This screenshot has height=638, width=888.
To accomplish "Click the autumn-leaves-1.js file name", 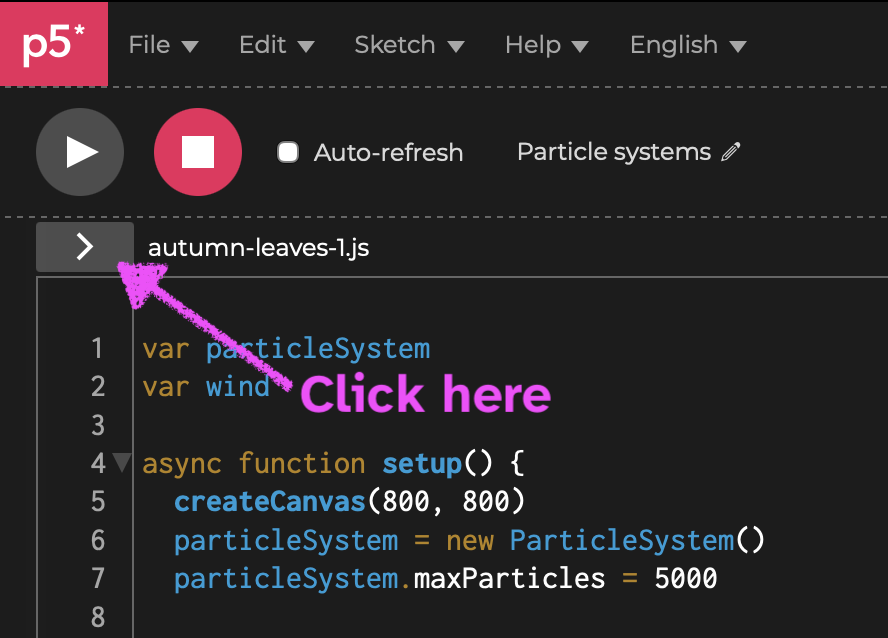I will (x=258, y=248).
